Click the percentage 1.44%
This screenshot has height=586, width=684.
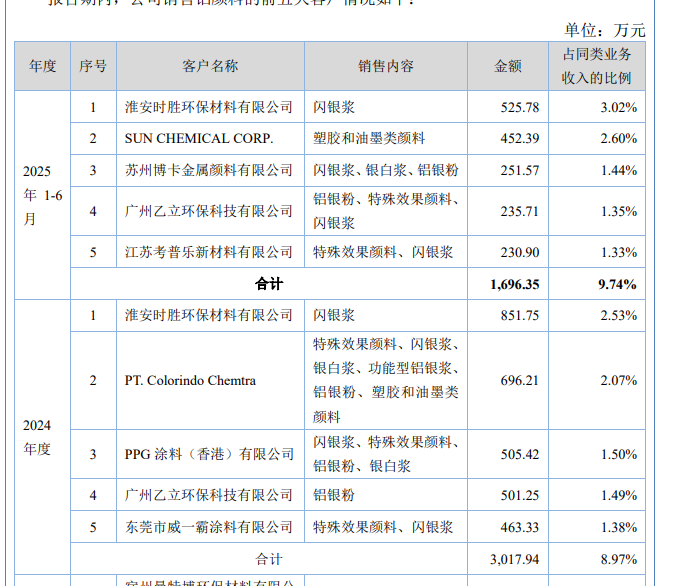pos(619,170)
